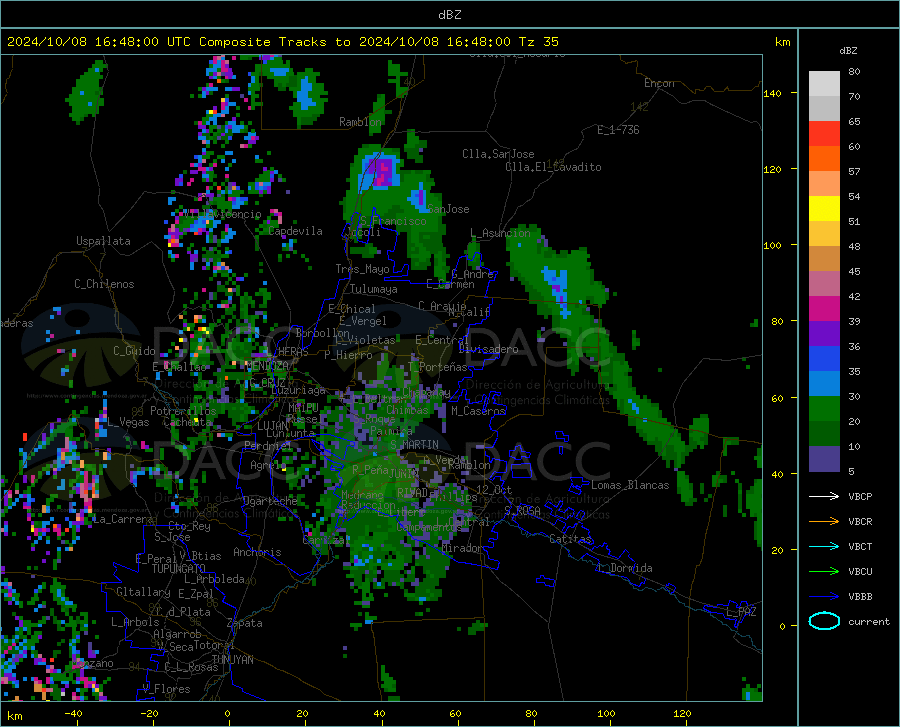Select the yellow 51 dBZ color swatch
Viewport: 900px width, 727px height.
tap(824, 209)
